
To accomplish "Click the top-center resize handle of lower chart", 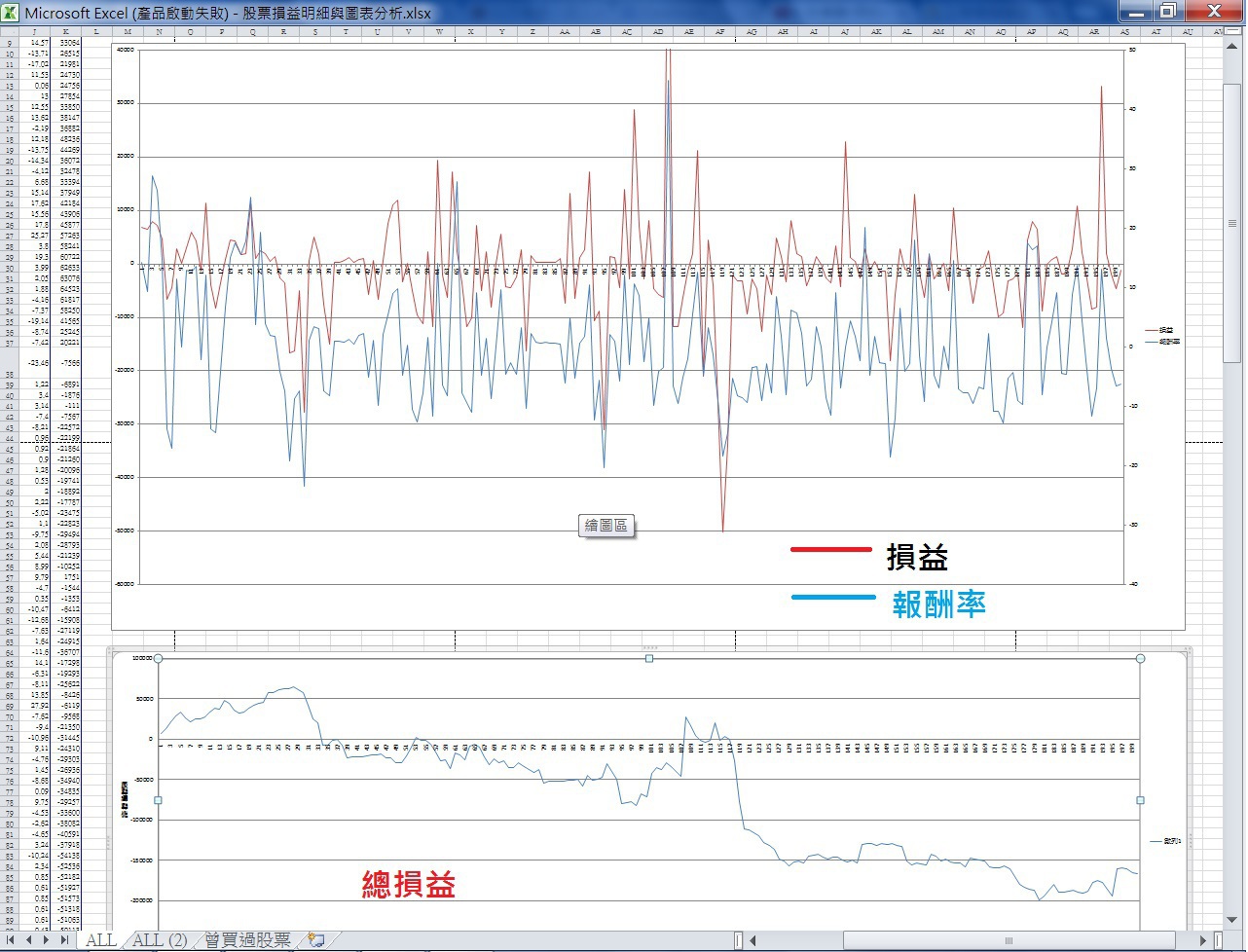I will click(x=649, y=659).
